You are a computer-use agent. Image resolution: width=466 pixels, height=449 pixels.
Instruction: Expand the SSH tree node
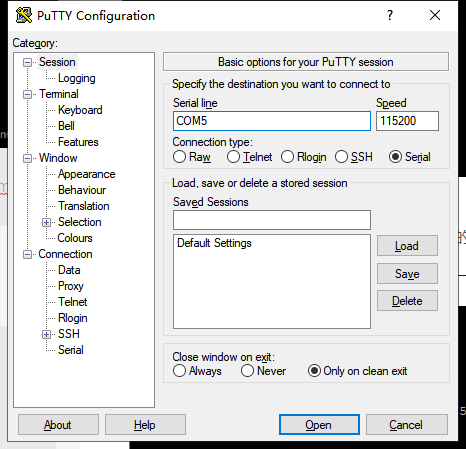click(x=47, y=334)
